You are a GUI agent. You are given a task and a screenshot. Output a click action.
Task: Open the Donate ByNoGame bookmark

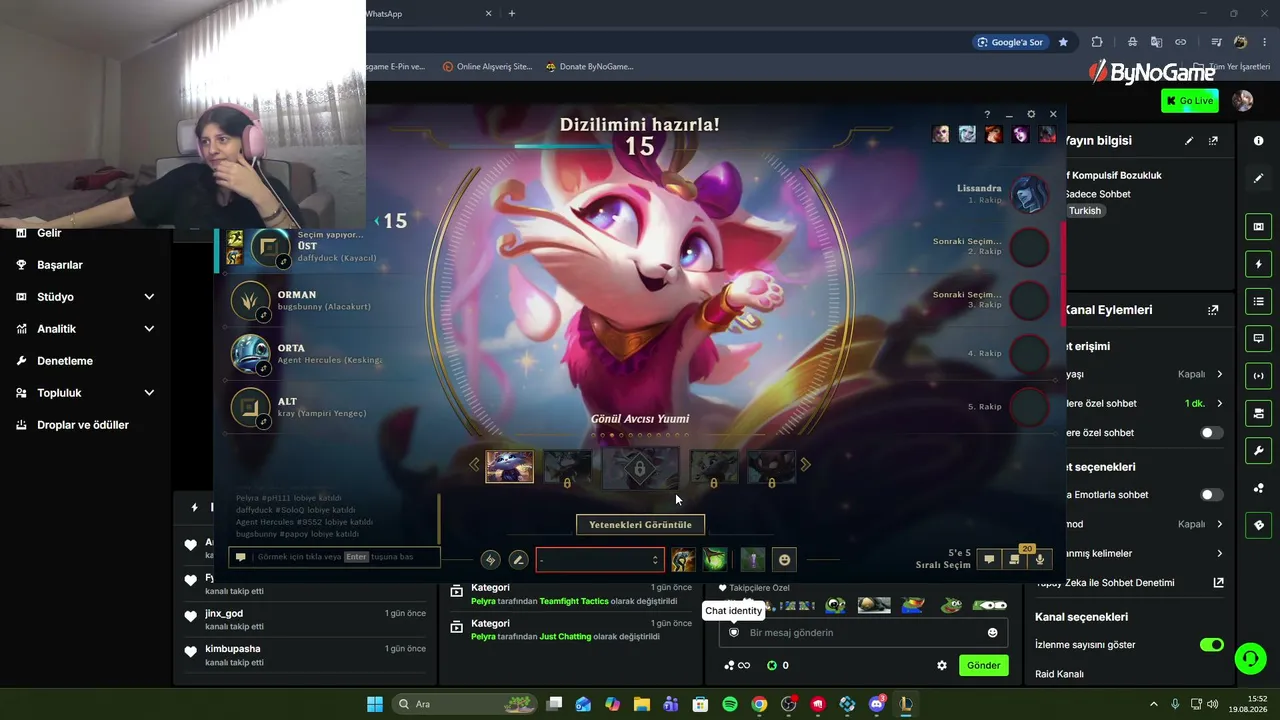click(589, 67)
